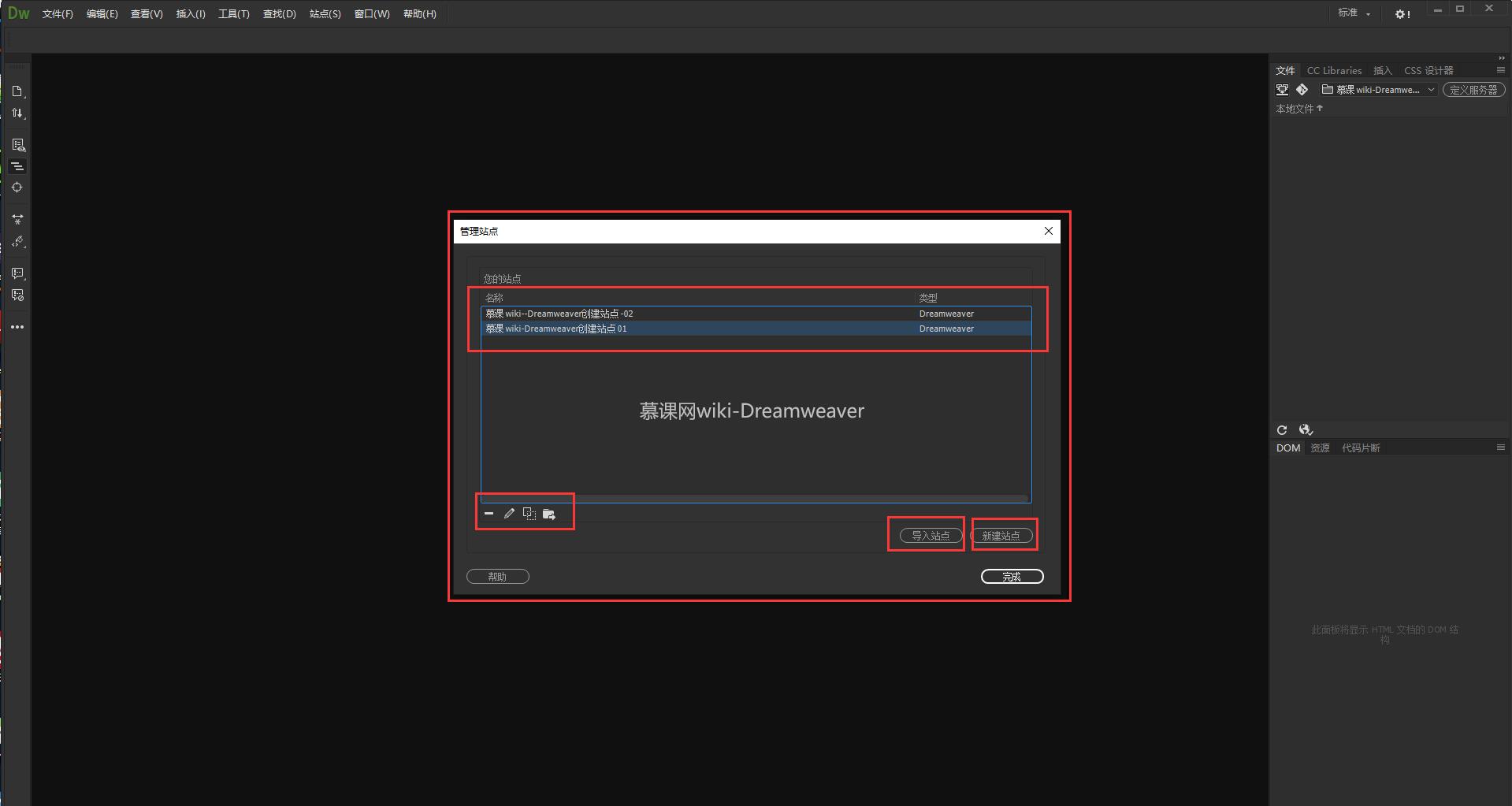
Task: Click the live view options eye icon
Action: click(x=17, y=145)
